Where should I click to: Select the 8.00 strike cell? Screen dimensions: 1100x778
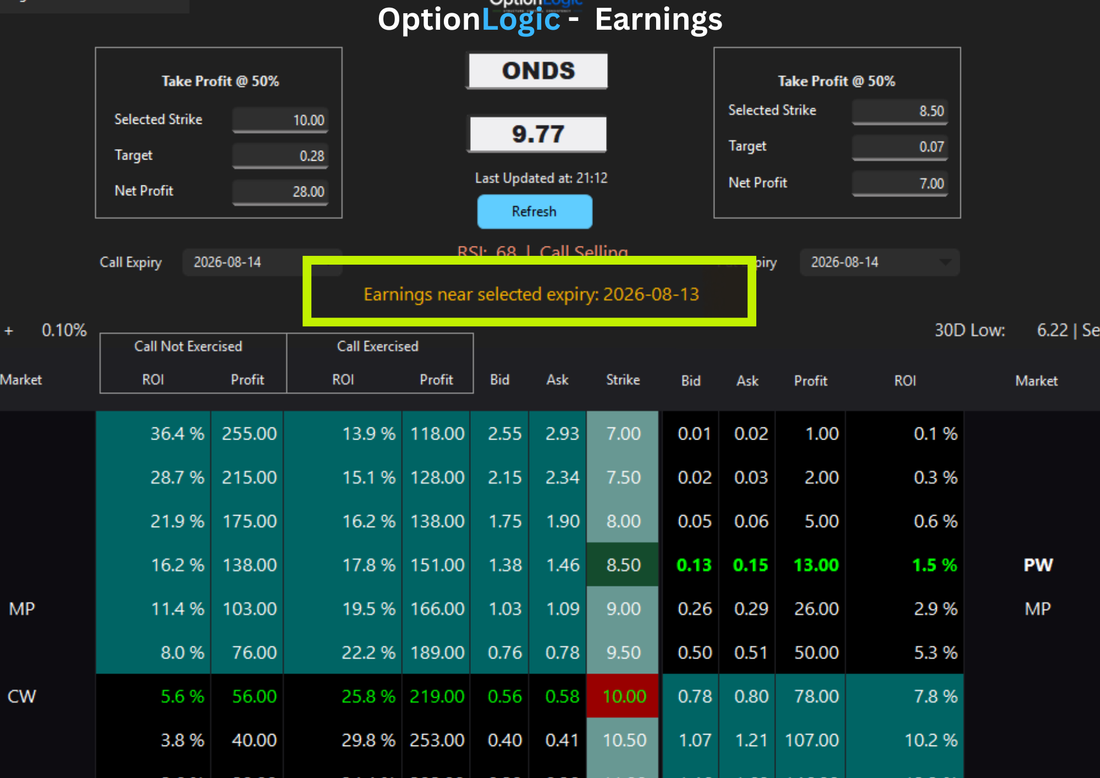click(x=623, y=521)
